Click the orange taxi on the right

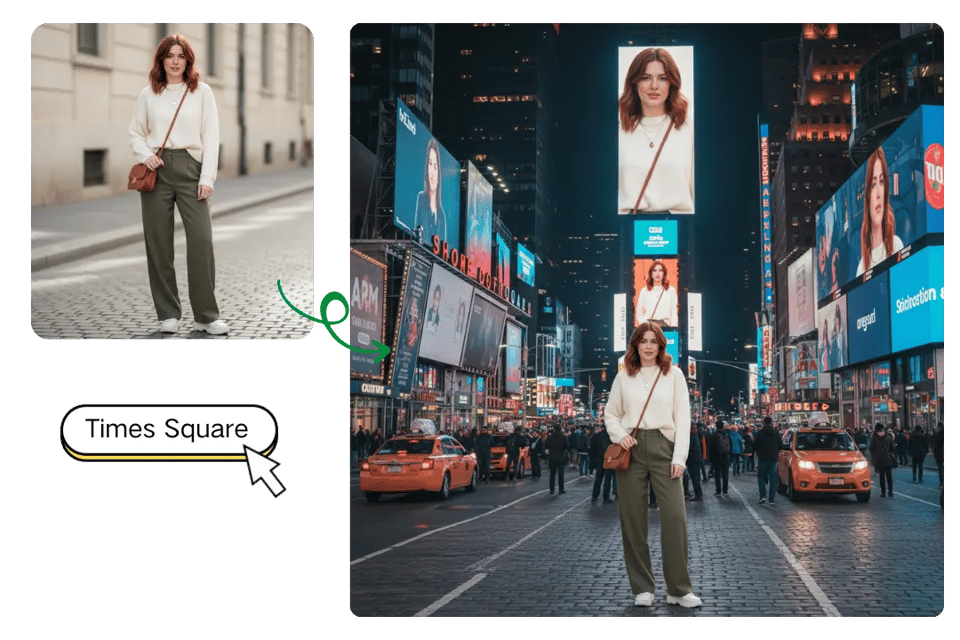822,462
